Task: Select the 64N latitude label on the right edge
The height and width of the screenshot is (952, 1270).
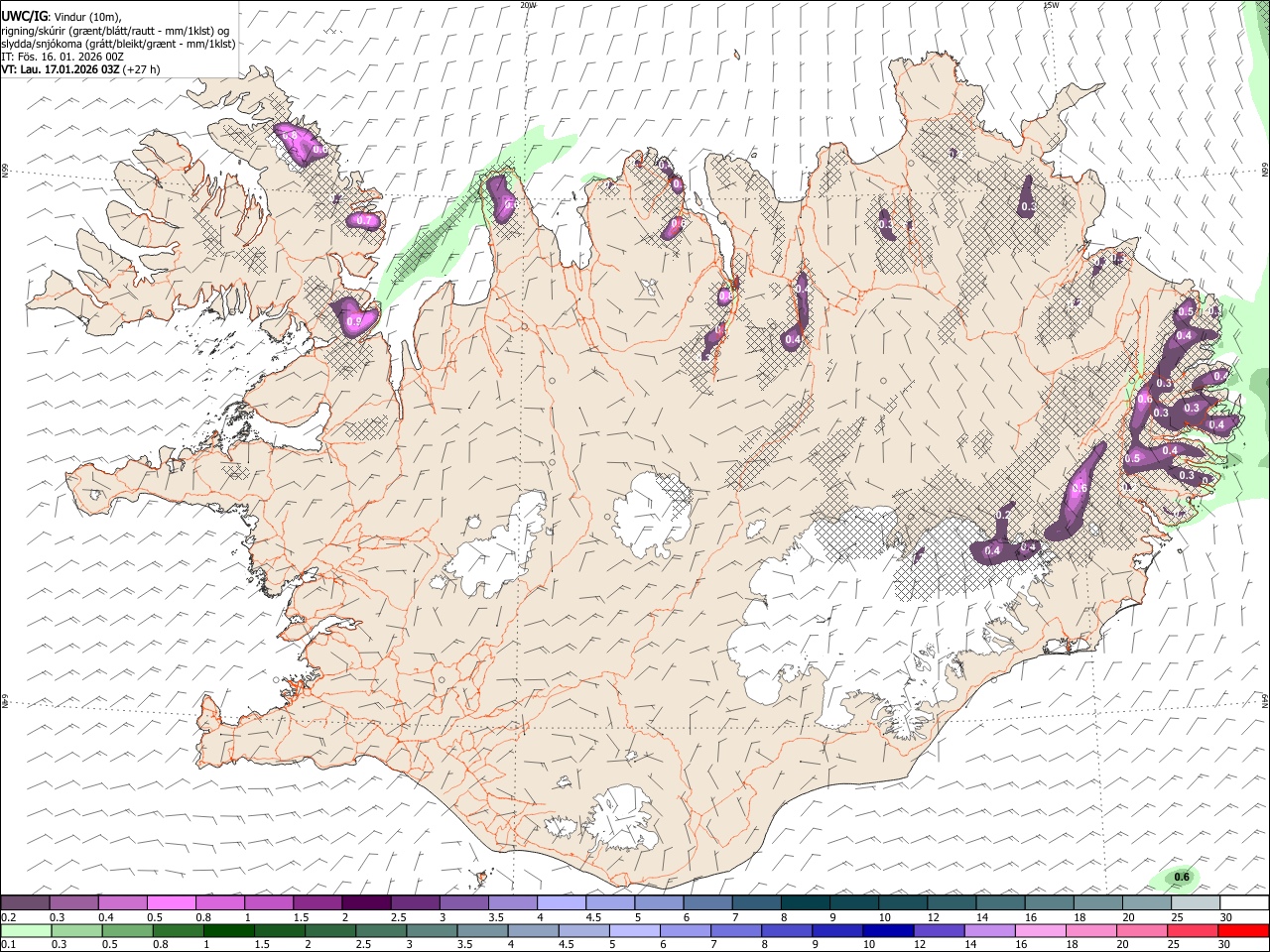Action: coord(1265,700)
